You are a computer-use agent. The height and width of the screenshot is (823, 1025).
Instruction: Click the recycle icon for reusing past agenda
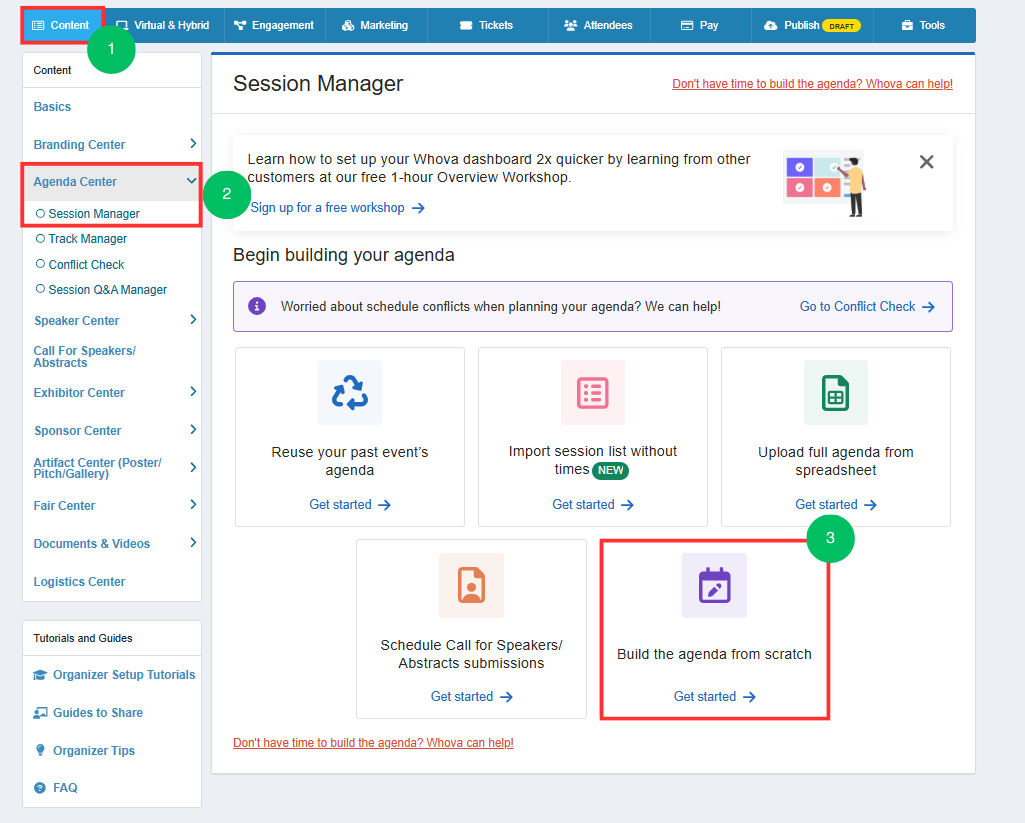pos(350,392)
